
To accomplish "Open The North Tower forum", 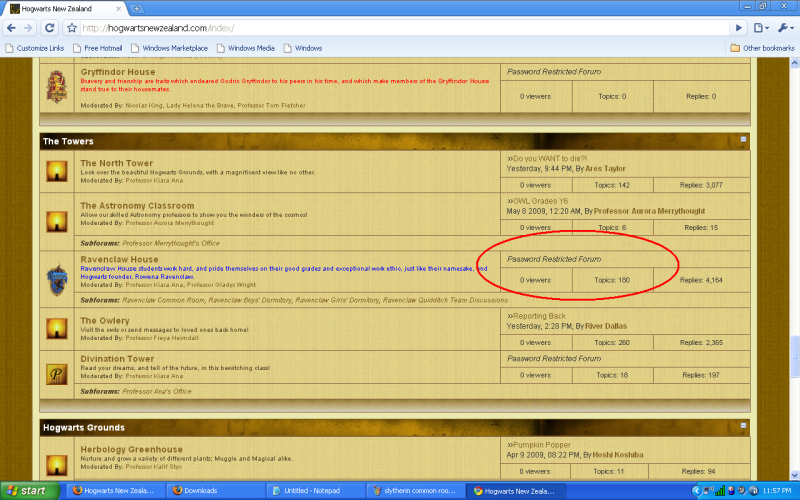I will (117, 163).
